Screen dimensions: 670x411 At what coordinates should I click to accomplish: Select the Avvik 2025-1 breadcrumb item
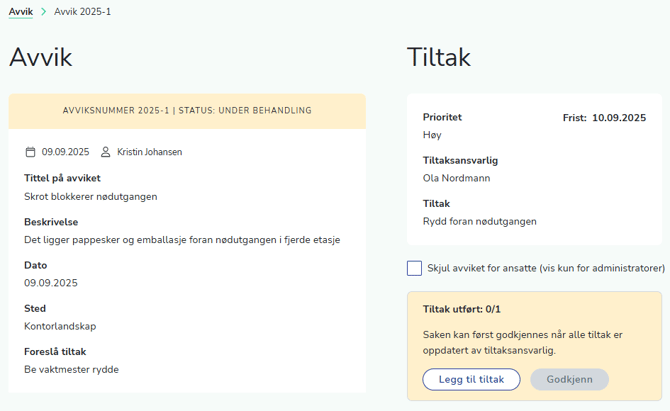pos(82,12)
